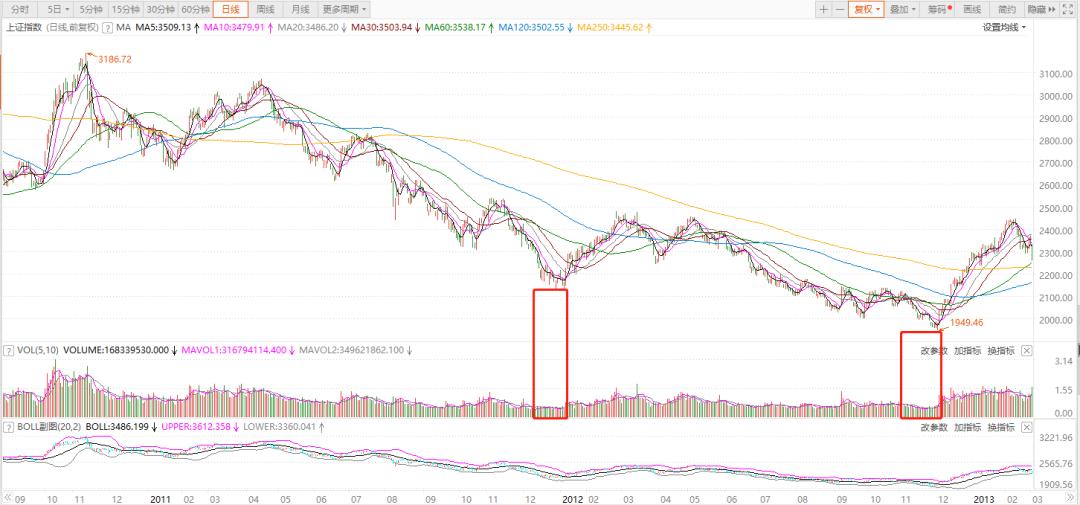Viewport: 1080px width, 505px height.
Task: Toggle the 简约 simple mode
Action: tap(1006, 10)
